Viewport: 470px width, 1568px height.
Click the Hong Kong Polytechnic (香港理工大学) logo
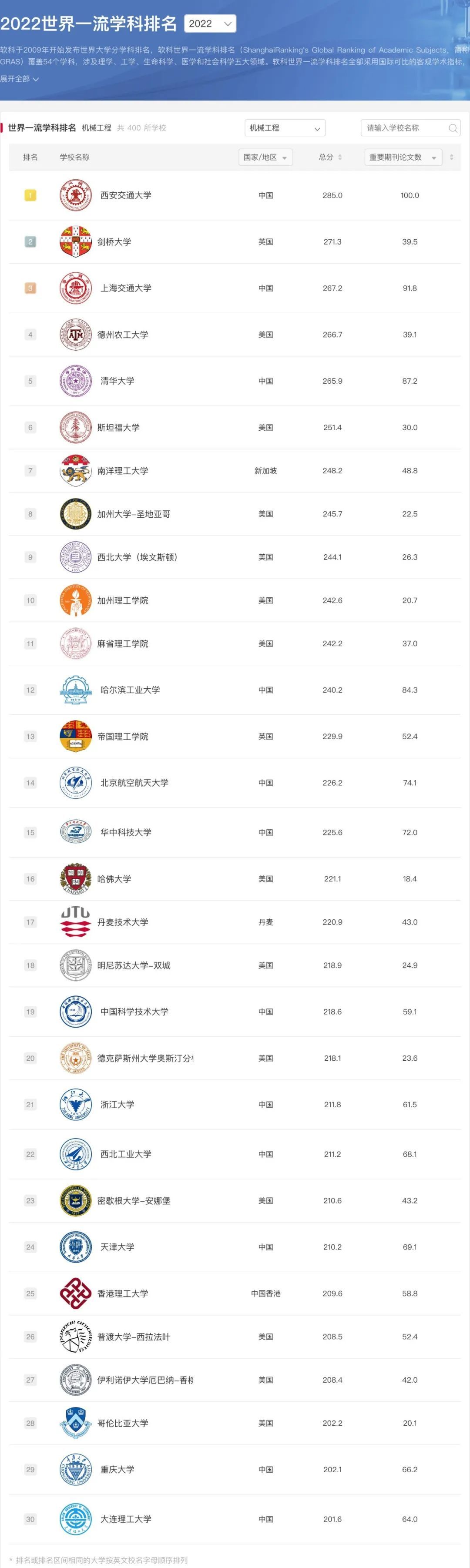pyautogui.click(x=75, y=1293)
